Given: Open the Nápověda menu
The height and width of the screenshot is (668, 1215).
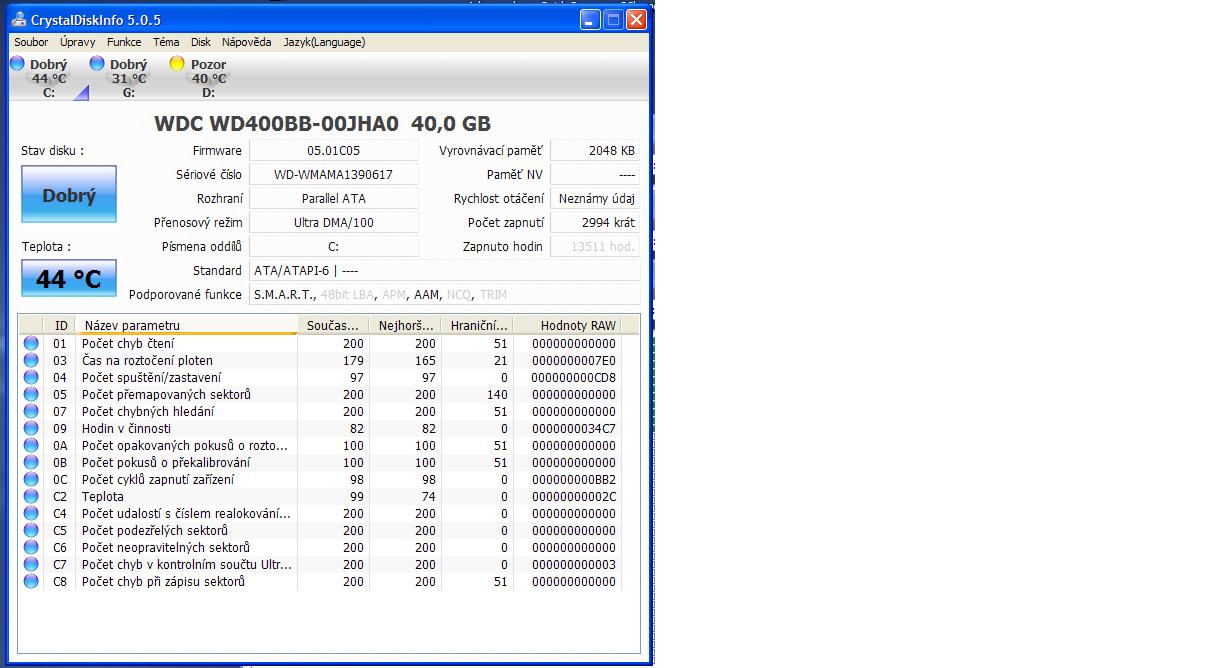Looking at the screenshot, I should tap(247, 42).
